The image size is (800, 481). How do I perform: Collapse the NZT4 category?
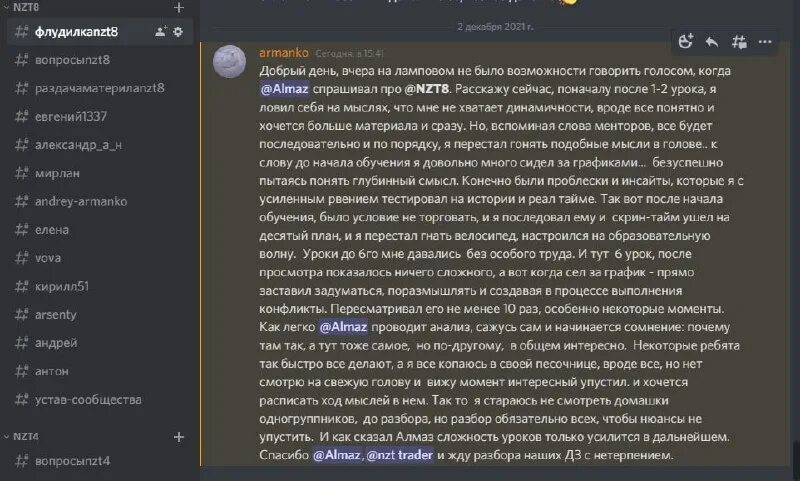coord(21,437)
